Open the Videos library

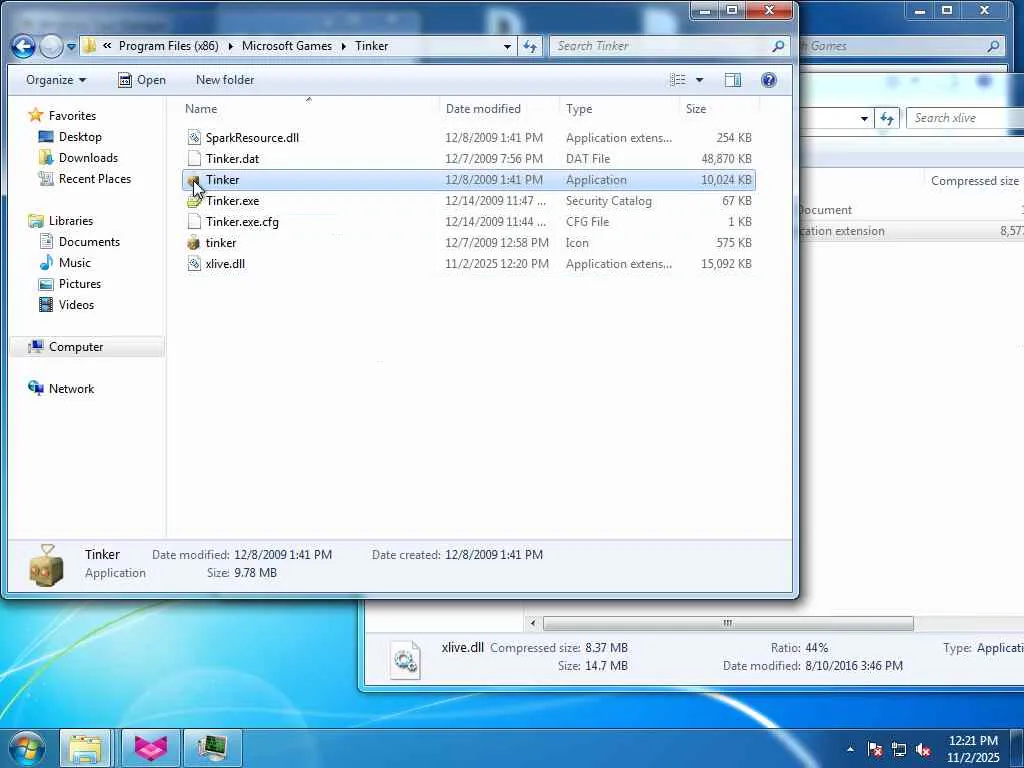tap(76, 304)
